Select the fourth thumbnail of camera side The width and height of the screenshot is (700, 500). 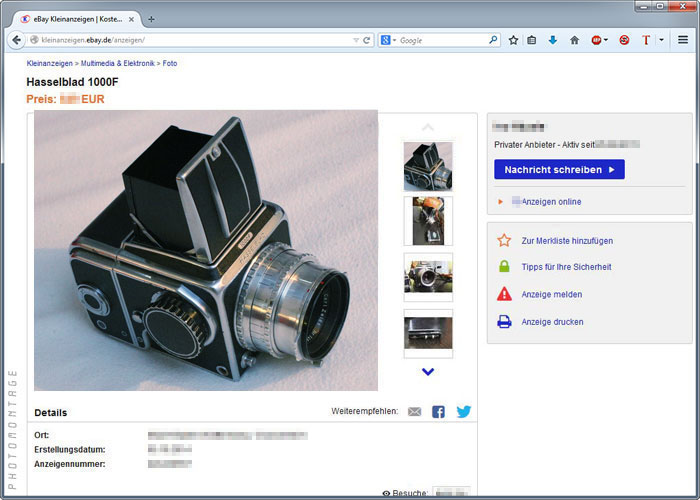(428, 333)
